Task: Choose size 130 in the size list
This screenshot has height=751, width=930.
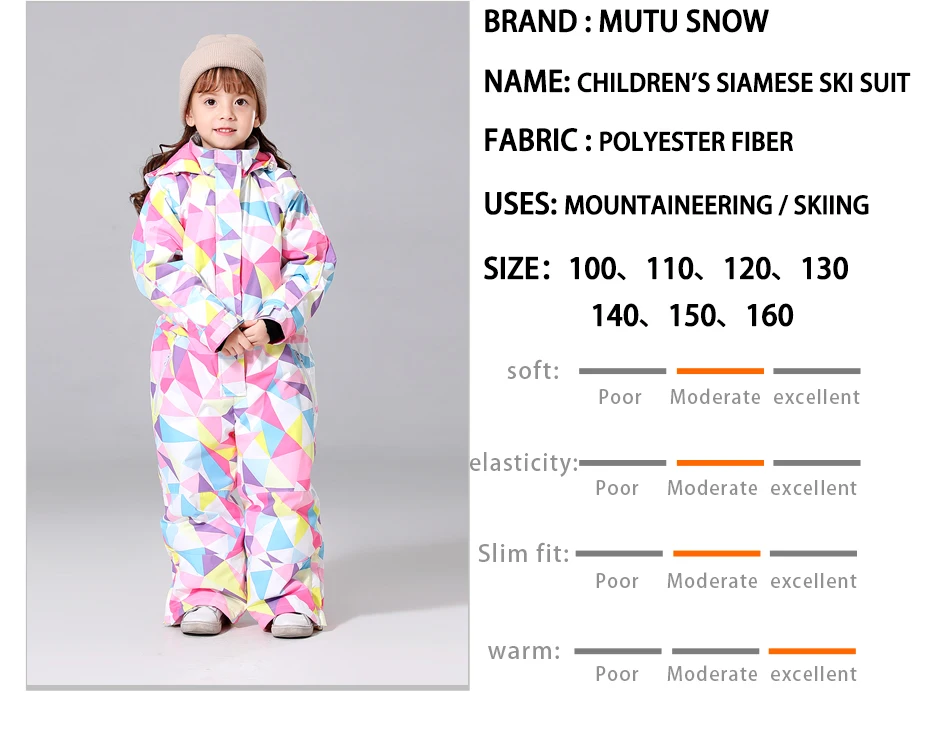Action: click(x=824, y=269)
